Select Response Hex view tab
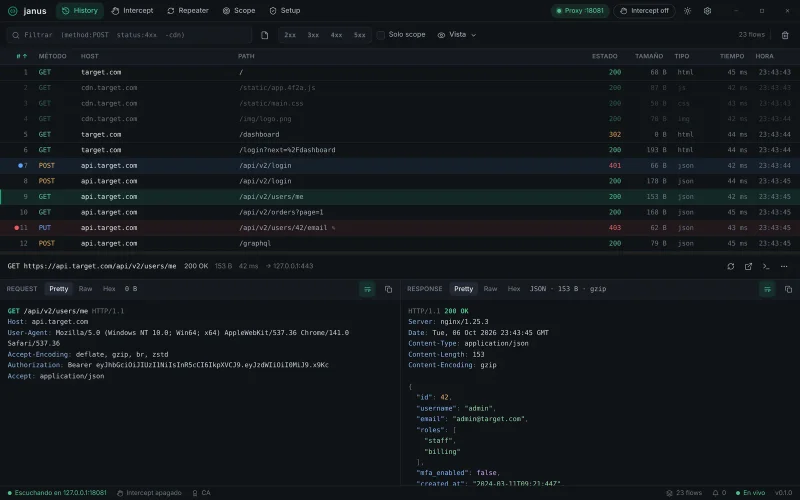 tap(514, 289)
